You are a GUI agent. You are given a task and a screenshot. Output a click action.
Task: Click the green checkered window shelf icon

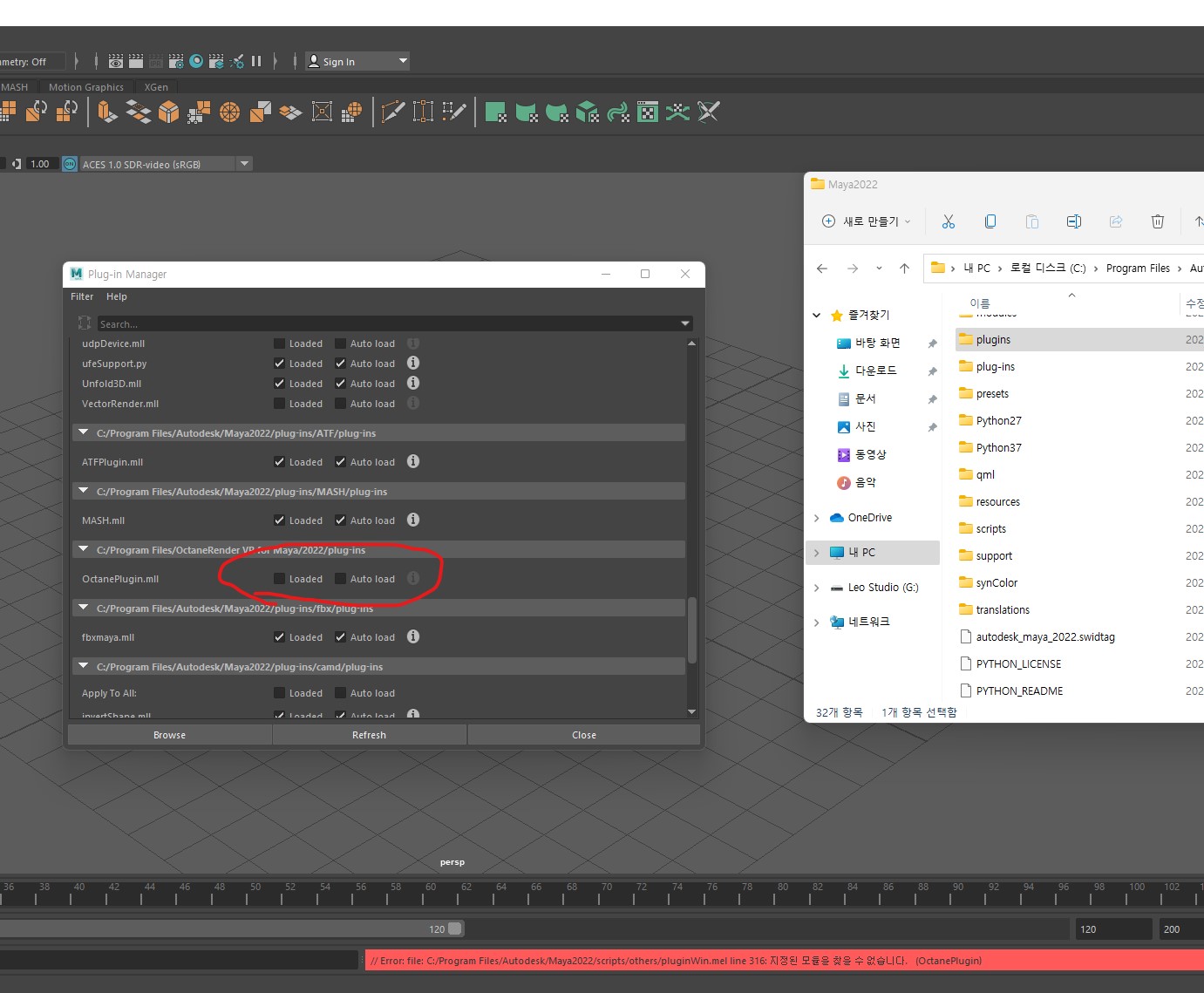coord(648,112)
